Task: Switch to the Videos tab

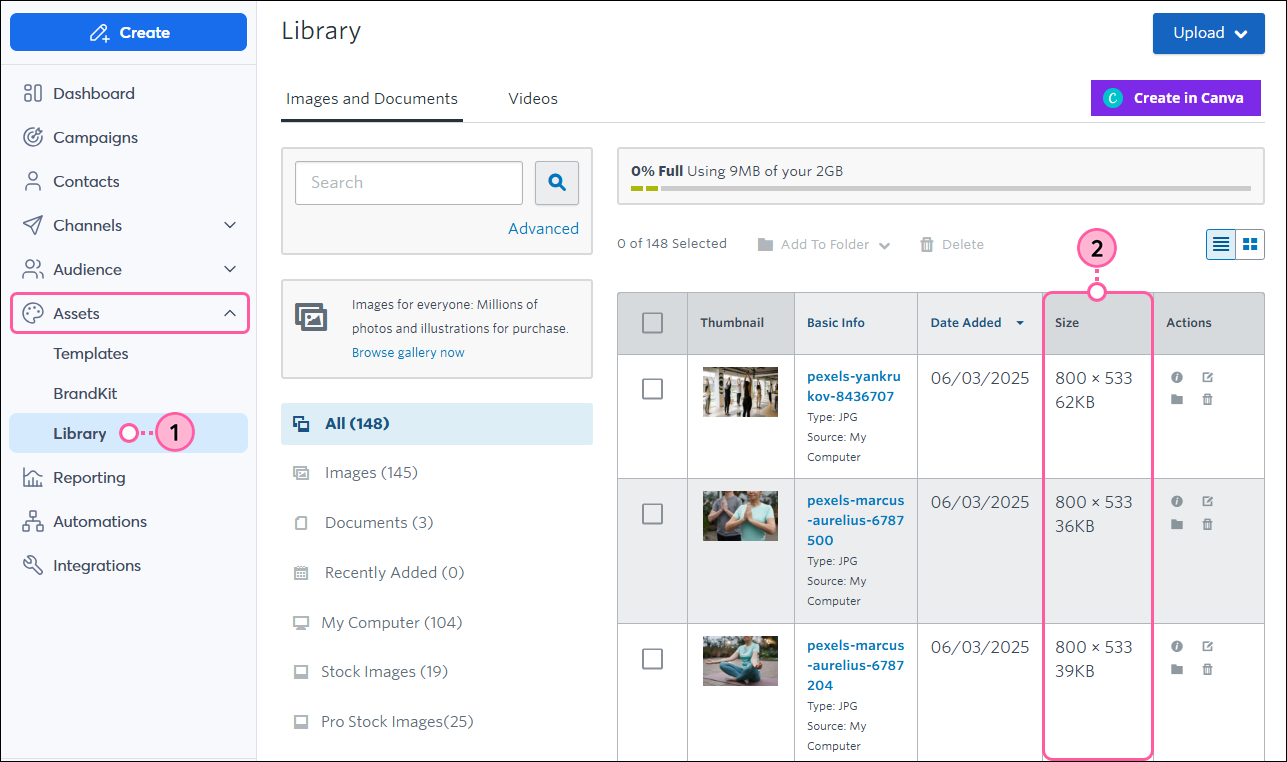Action: [x=532, y=99]
